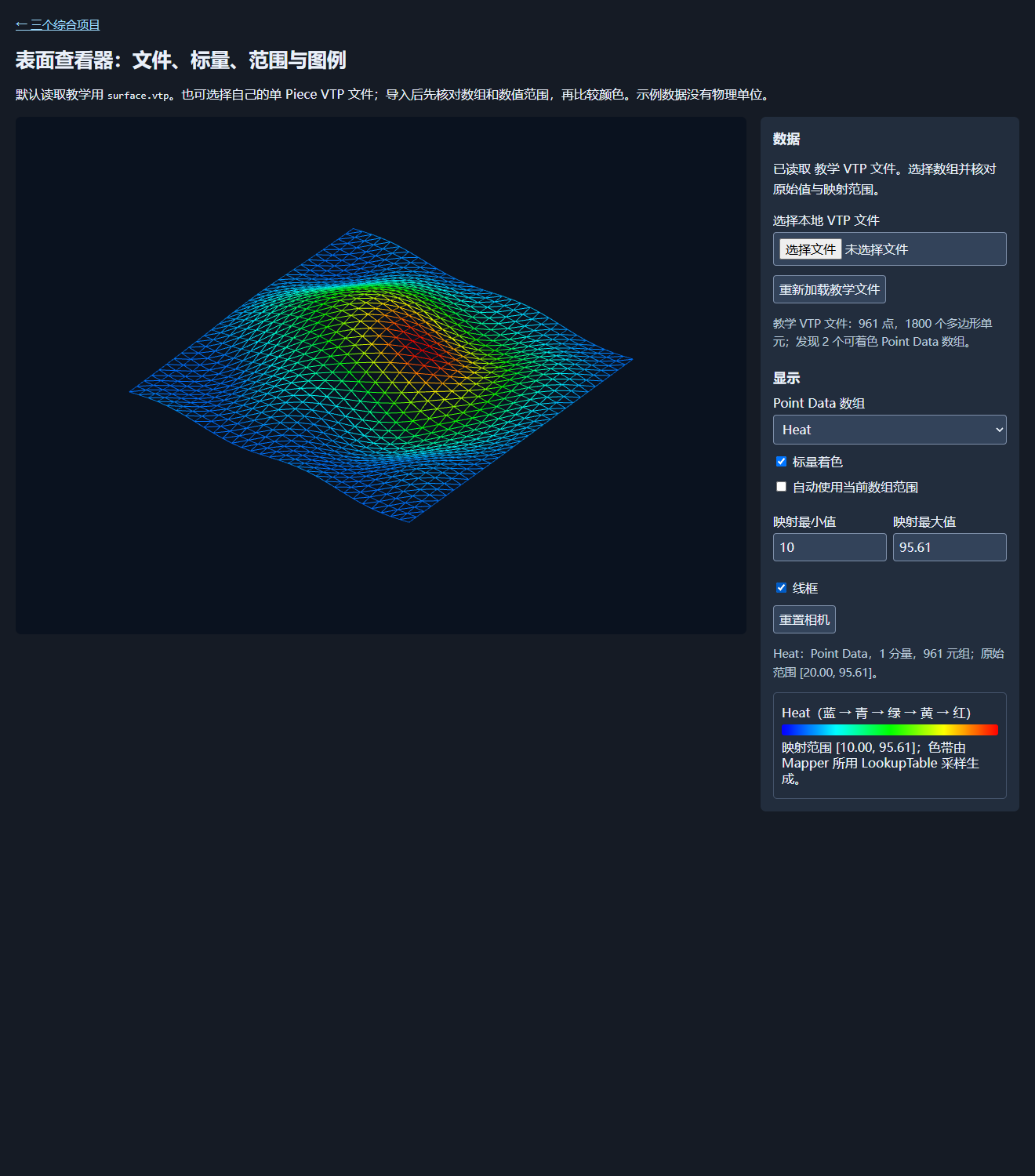Uncheck the 线框 wireframe checkbox
Screen dimensions: 1035x1176
781,588
